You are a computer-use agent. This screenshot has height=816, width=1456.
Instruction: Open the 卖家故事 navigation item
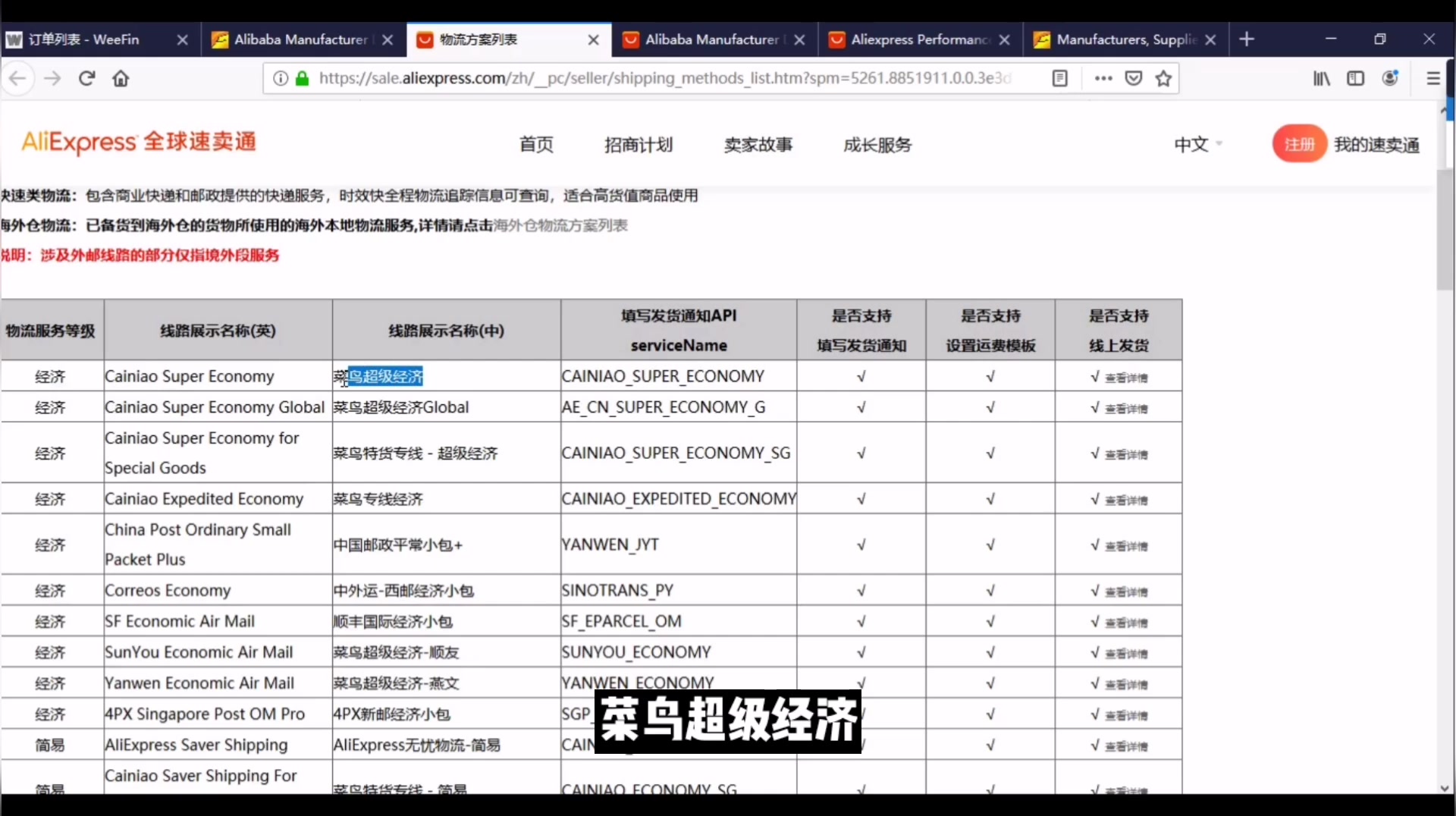click(758, 144)
